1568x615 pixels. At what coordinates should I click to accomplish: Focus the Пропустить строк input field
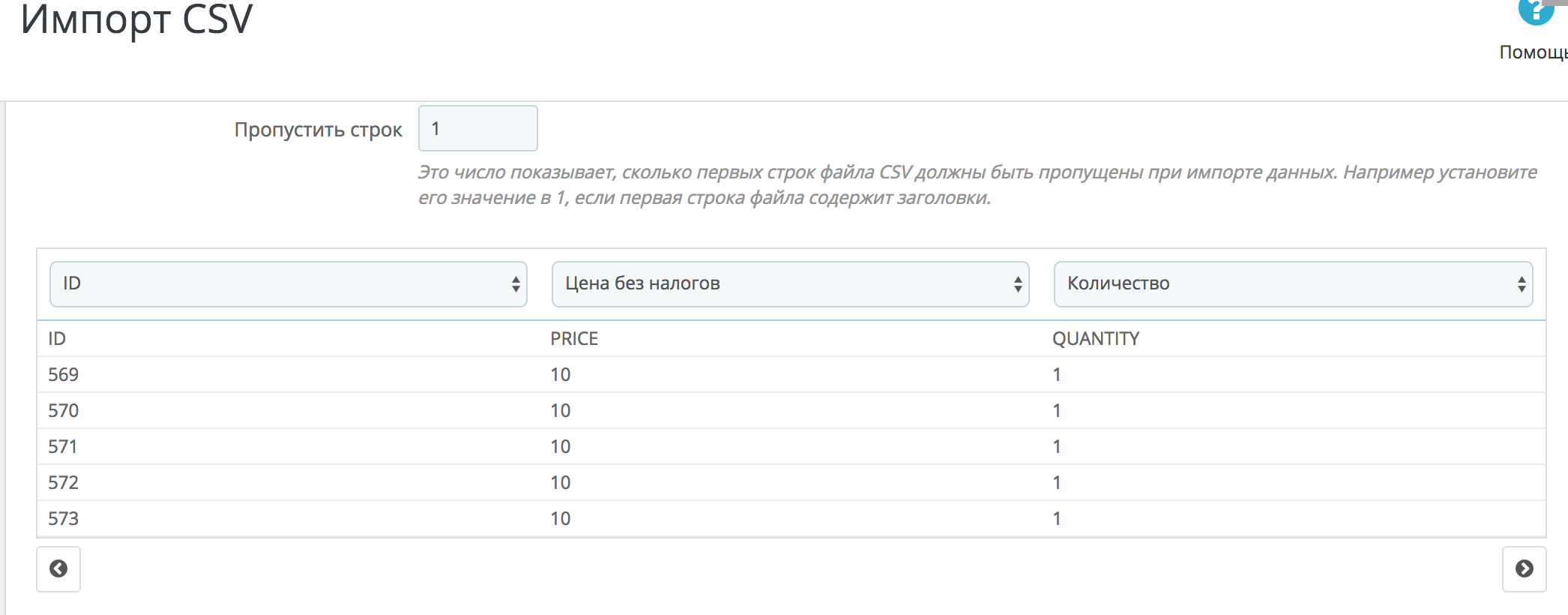pos(477,128)
